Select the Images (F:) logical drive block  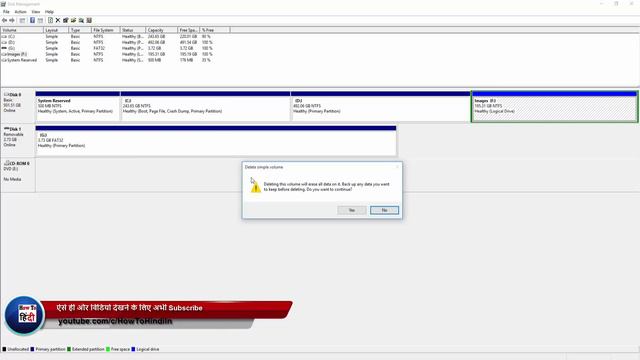click(x=554, y=106)
